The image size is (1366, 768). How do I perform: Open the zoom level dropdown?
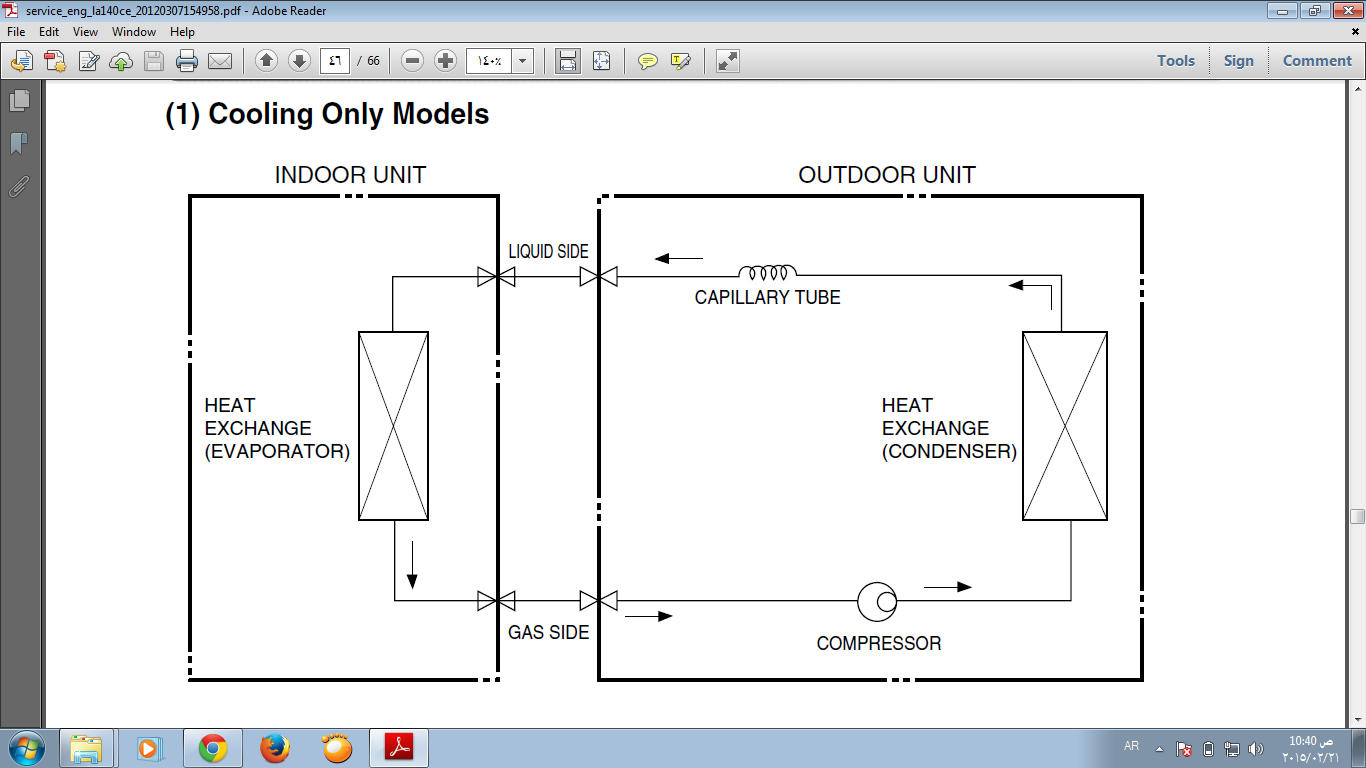522,61
